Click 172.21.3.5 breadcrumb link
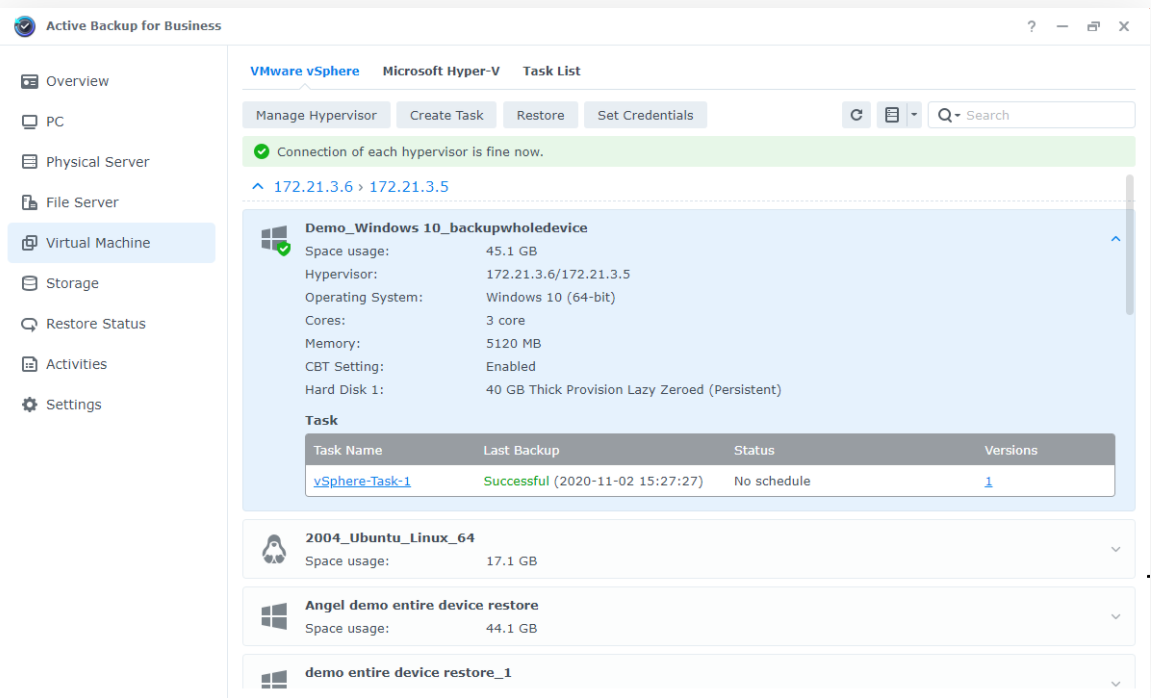1151x698 pixels. pyautogui.click(x=409, y=186)
